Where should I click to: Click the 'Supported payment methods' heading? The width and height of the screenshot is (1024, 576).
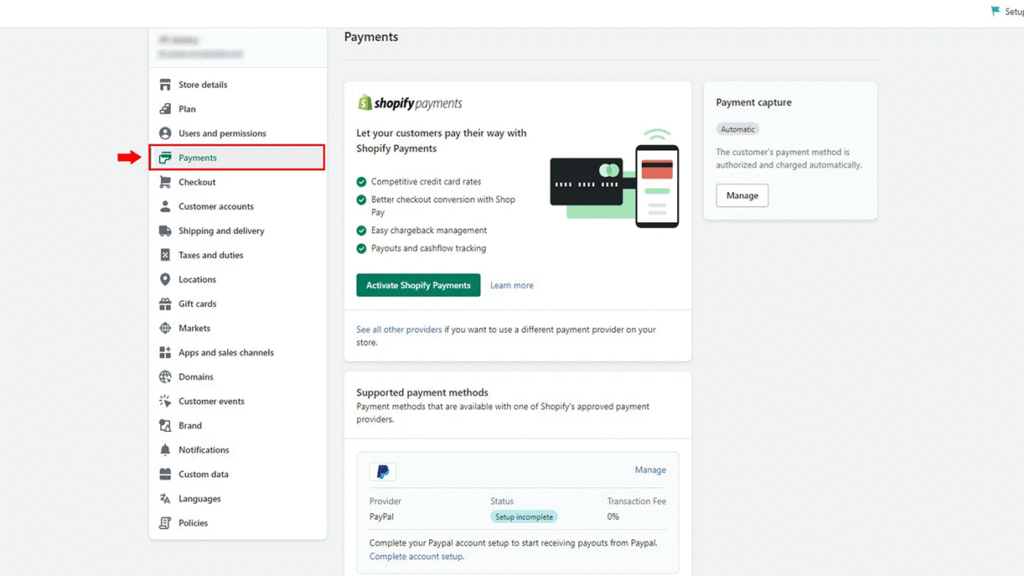(x=423, y=392)
